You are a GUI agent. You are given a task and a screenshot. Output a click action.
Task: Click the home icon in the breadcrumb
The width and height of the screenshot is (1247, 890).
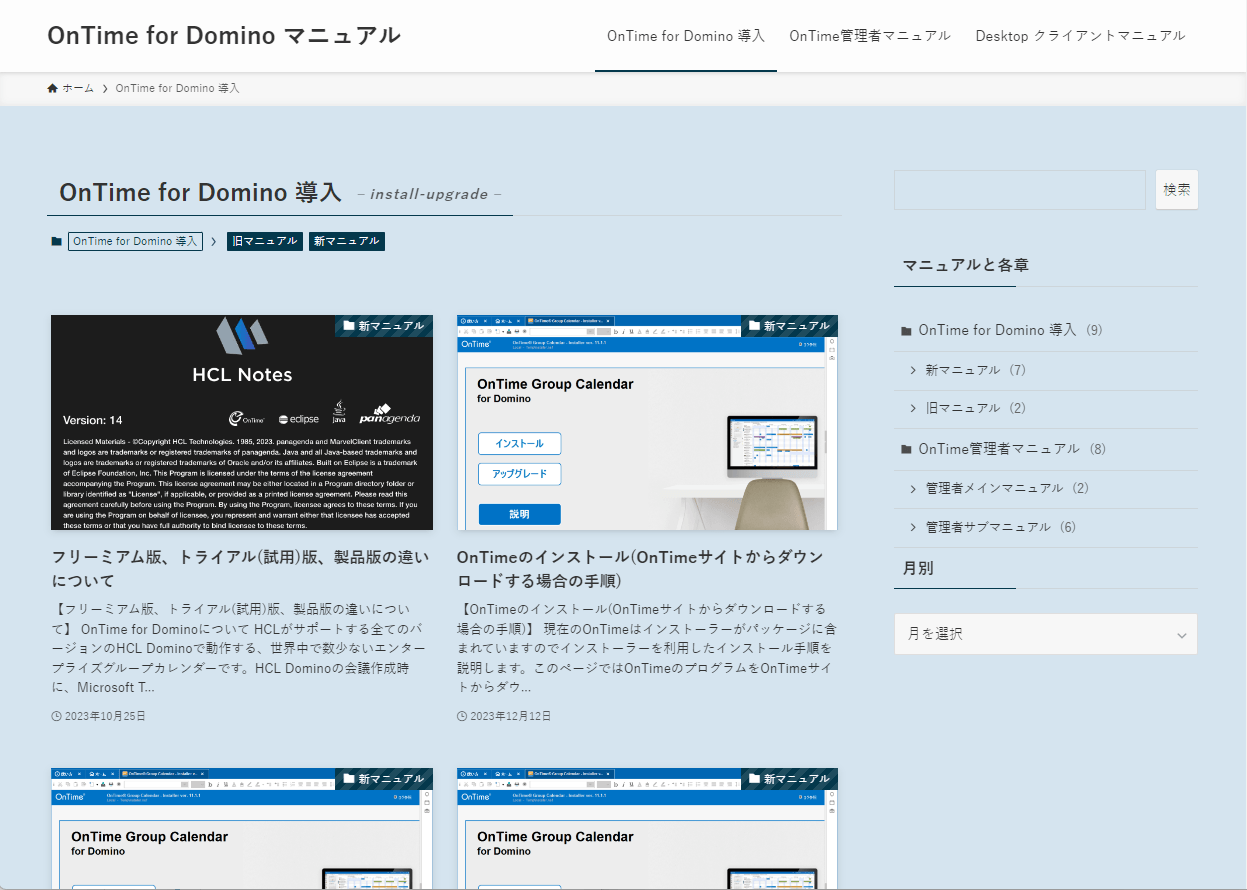[x=52, y=88]
